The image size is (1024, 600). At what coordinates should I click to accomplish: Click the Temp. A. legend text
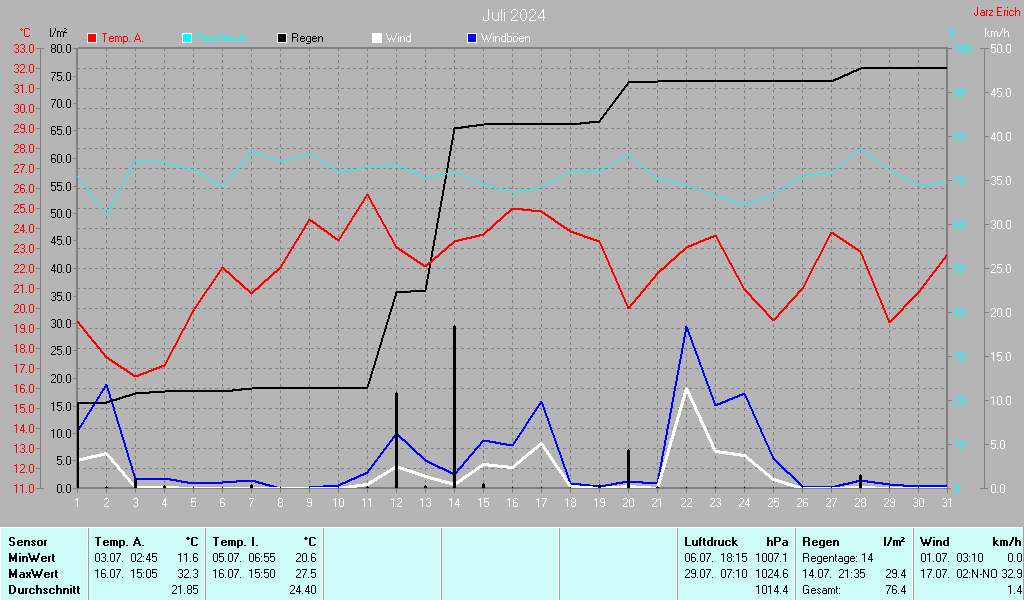pyautogui.click(x=123, y=38)
